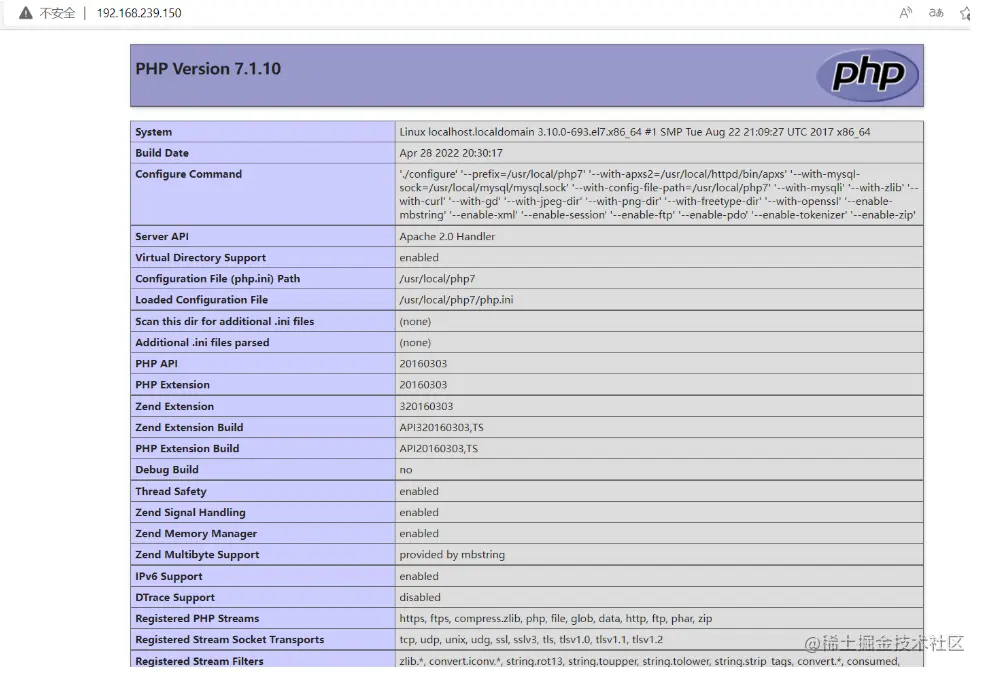984x673 pixels.
Task: Click the Zend Multibyte Support label
Action: coord(197,554)
